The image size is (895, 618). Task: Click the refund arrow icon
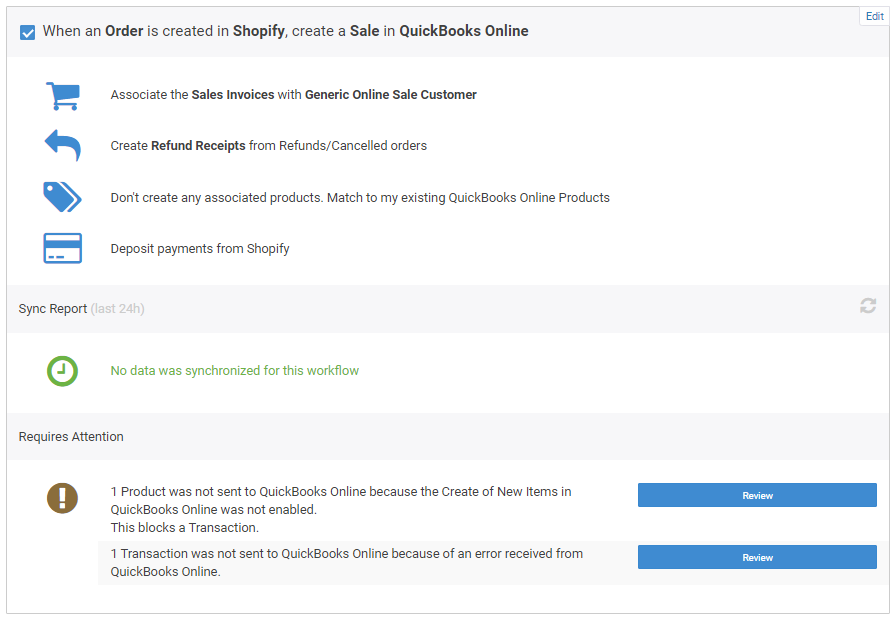click(63, 146)
